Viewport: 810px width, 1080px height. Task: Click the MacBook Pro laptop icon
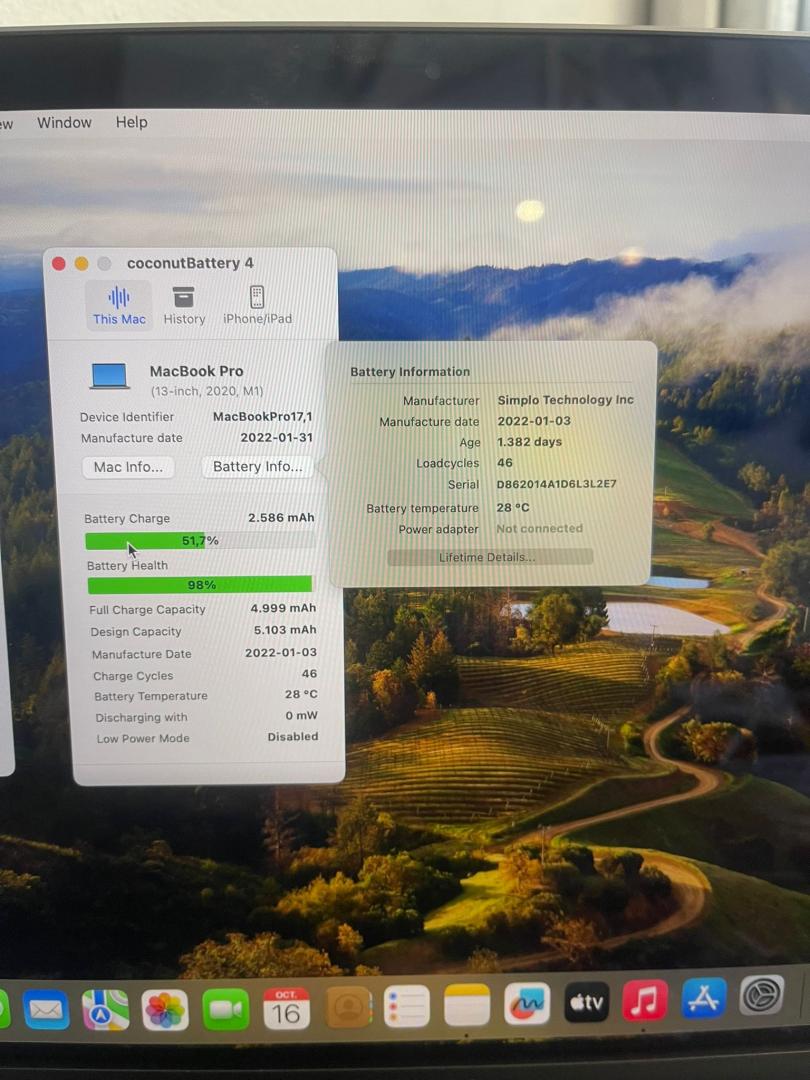[110, 376]
